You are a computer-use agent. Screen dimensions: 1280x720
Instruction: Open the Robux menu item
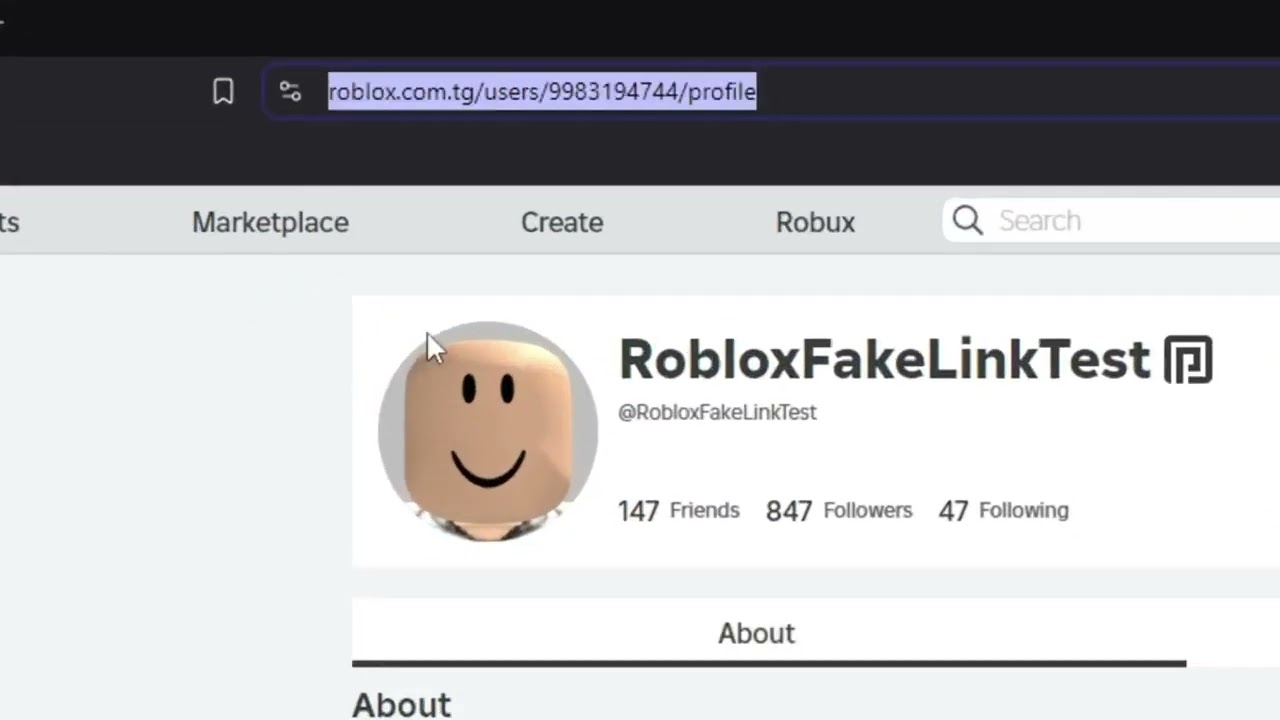(x=815, y=222)
